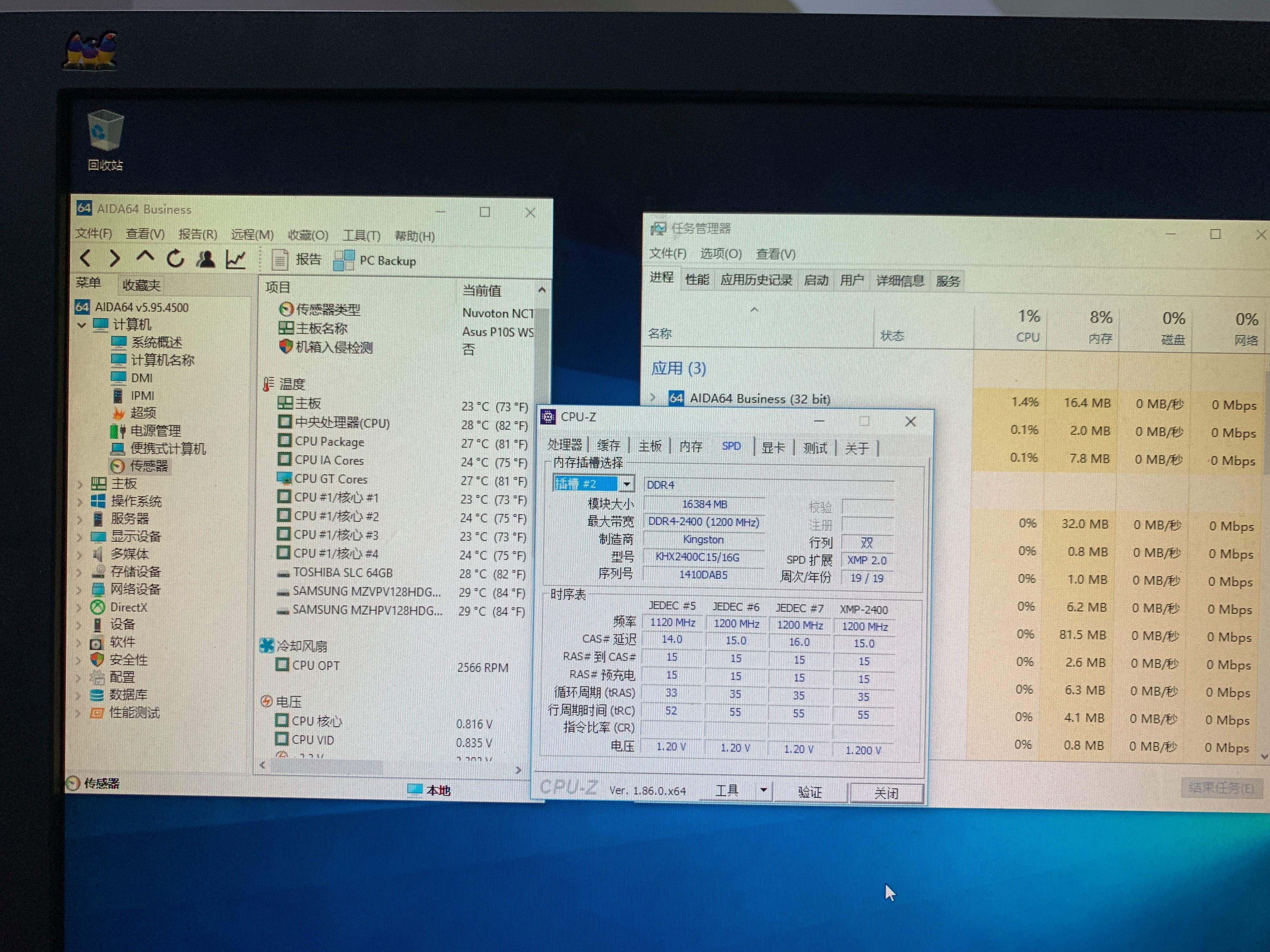
Task: Select TOSHIBA SLC 64GB row
Action: 401,573
